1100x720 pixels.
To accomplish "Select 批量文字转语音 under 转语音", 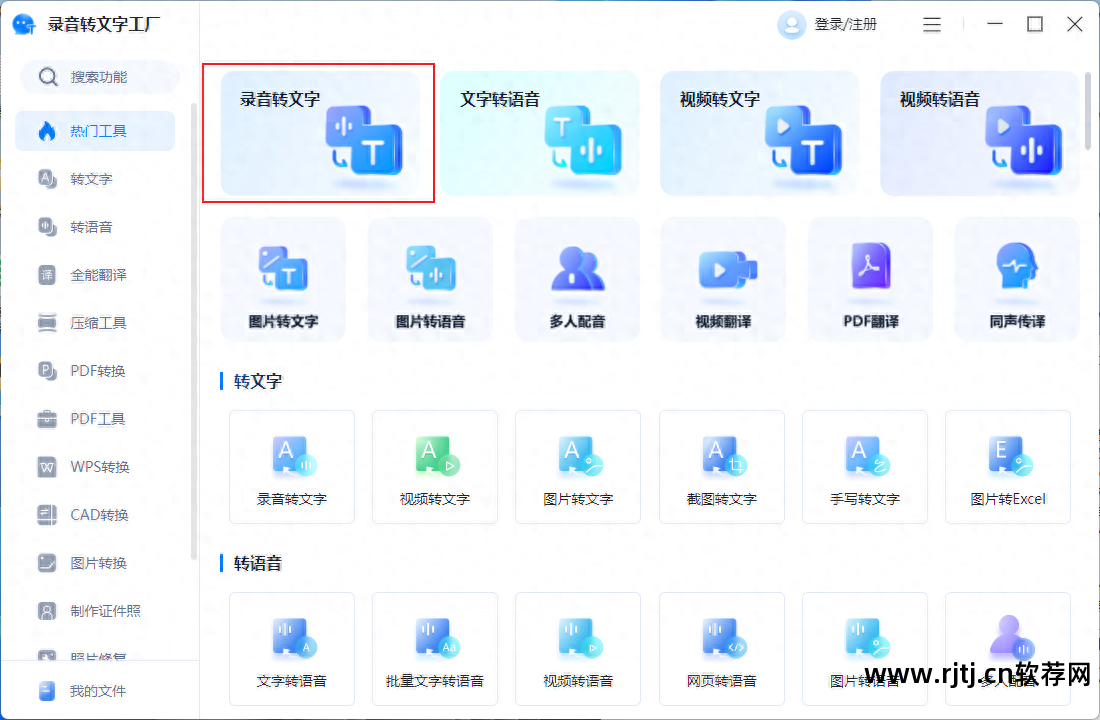I will point(435,648).
